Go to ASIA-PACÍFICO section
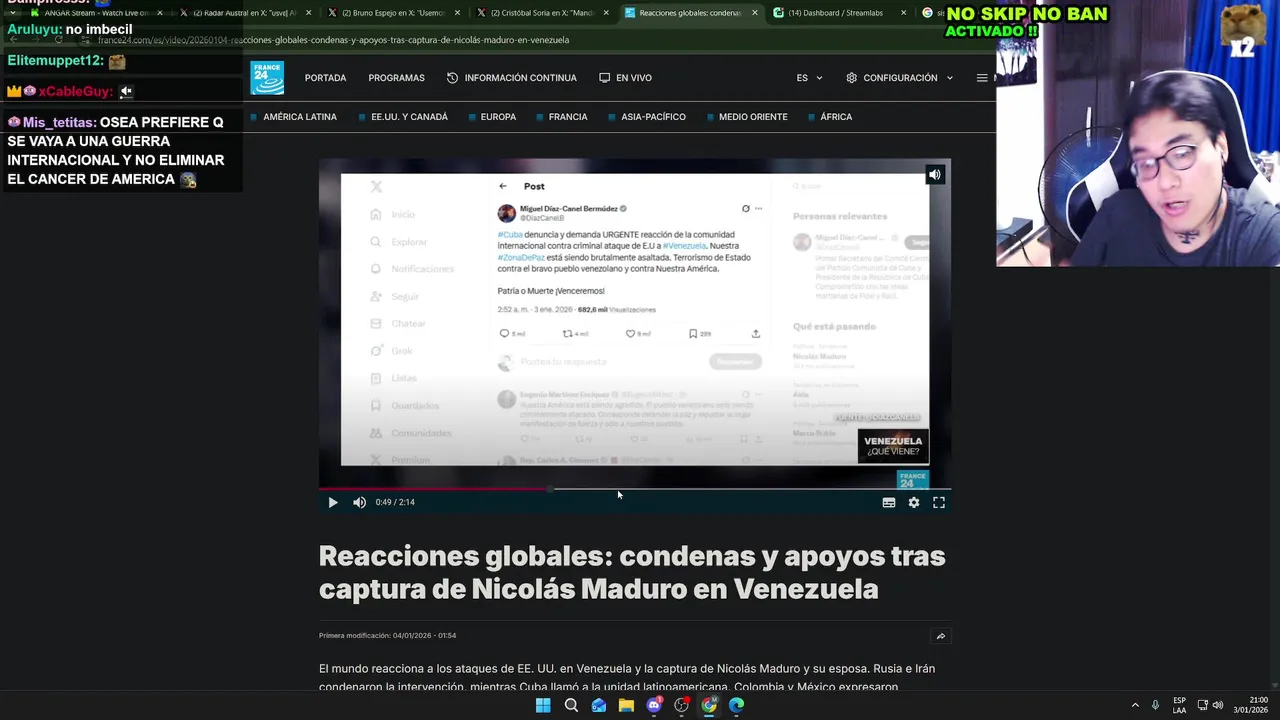1280x720 pixels. tap(653, 117)
